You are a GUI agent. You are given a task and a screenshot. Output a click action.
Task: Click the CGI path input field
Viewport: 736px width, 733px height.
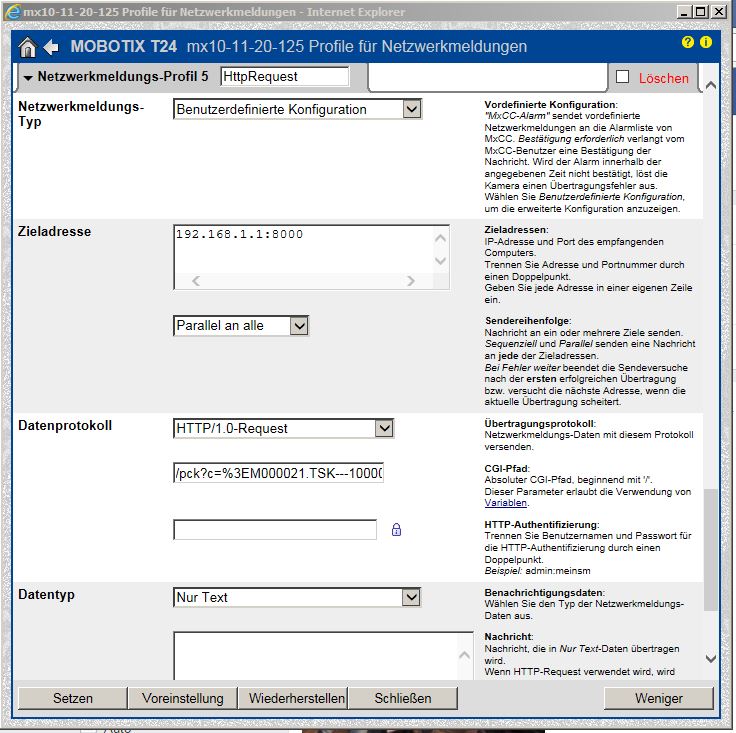click(278, 472)
